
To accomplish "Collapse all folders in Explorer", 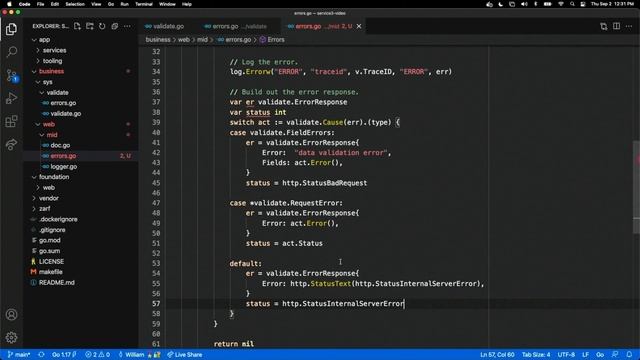I will (x=115, y=26).
